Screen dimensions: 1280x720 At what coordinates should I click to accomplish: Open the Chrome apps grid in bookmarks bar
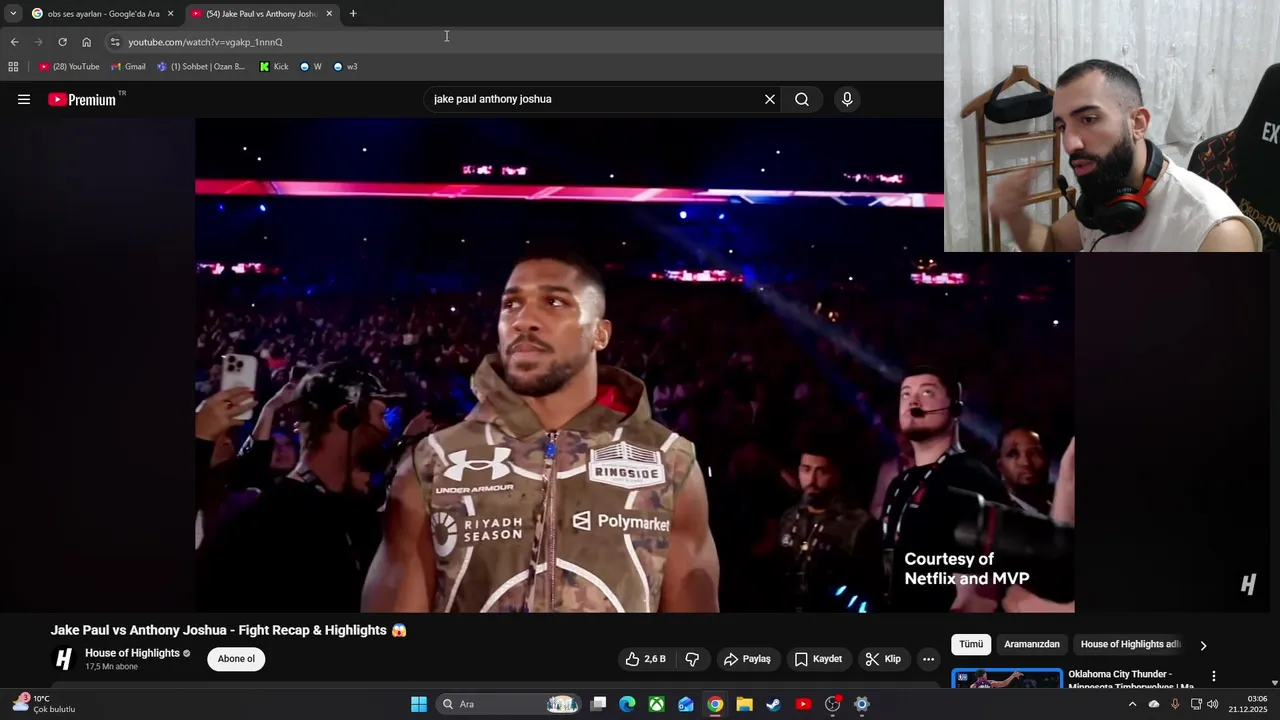(13, 67)
